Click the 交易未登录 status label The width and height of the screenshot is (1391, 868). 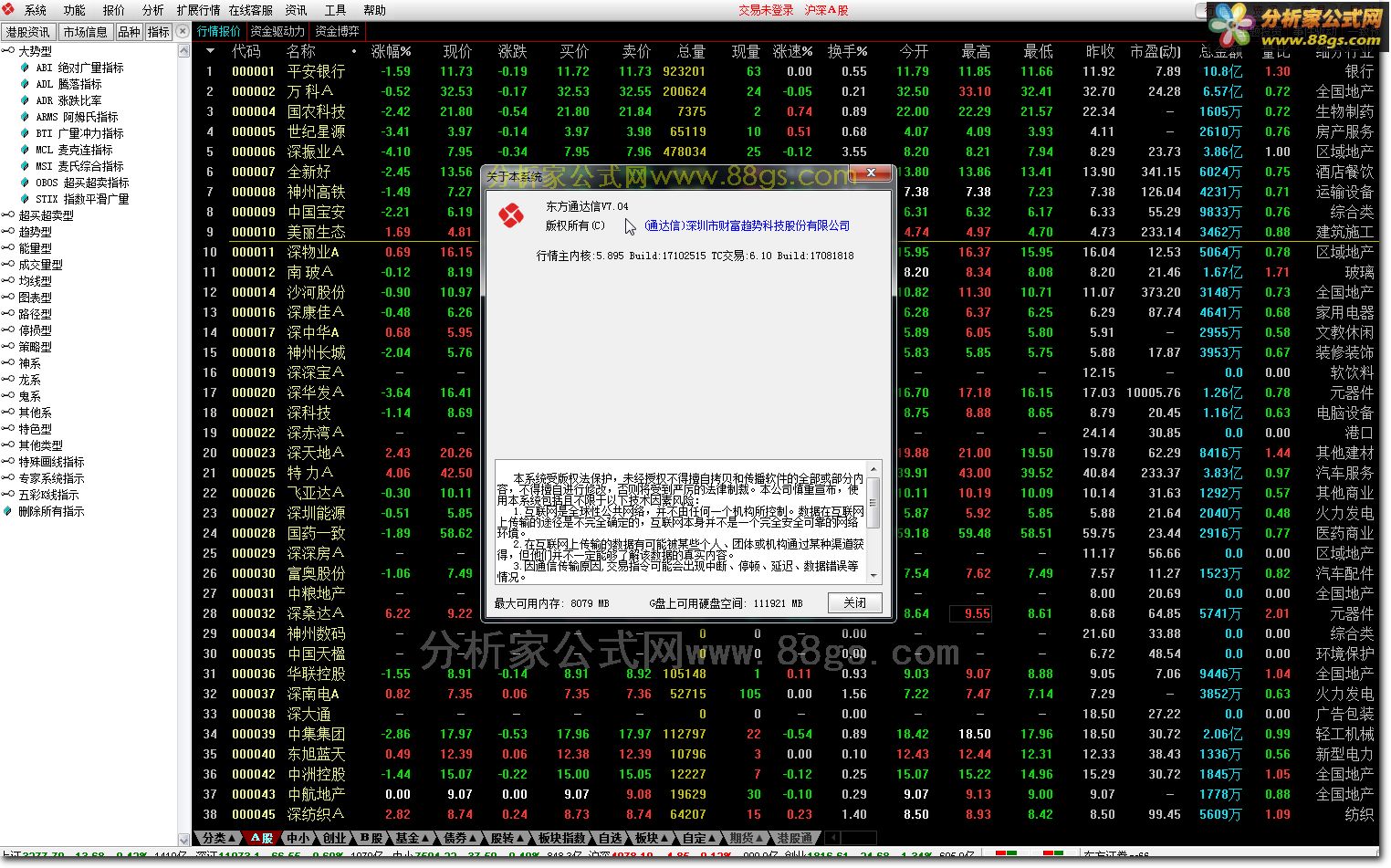[x=767, y=10]
